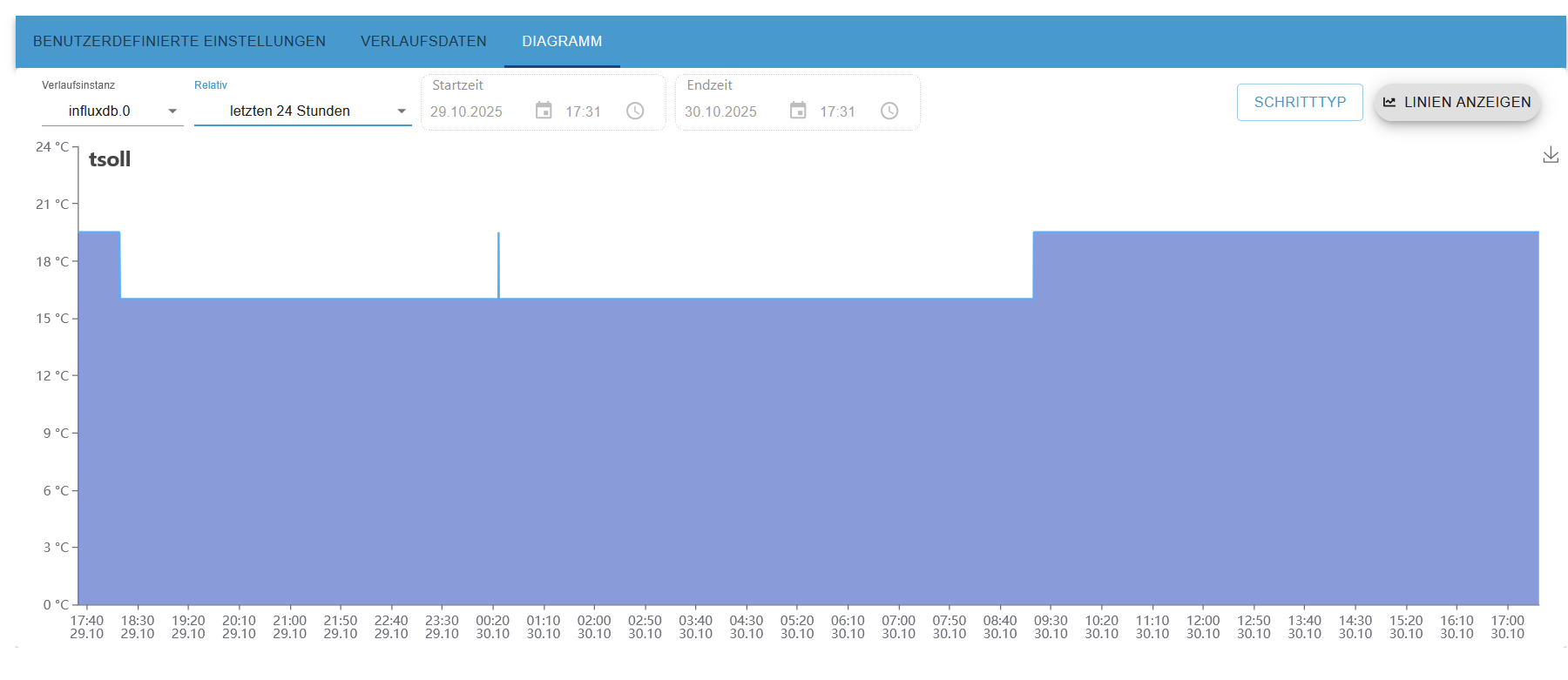Click the spike line near 00:20

(498, 265)
